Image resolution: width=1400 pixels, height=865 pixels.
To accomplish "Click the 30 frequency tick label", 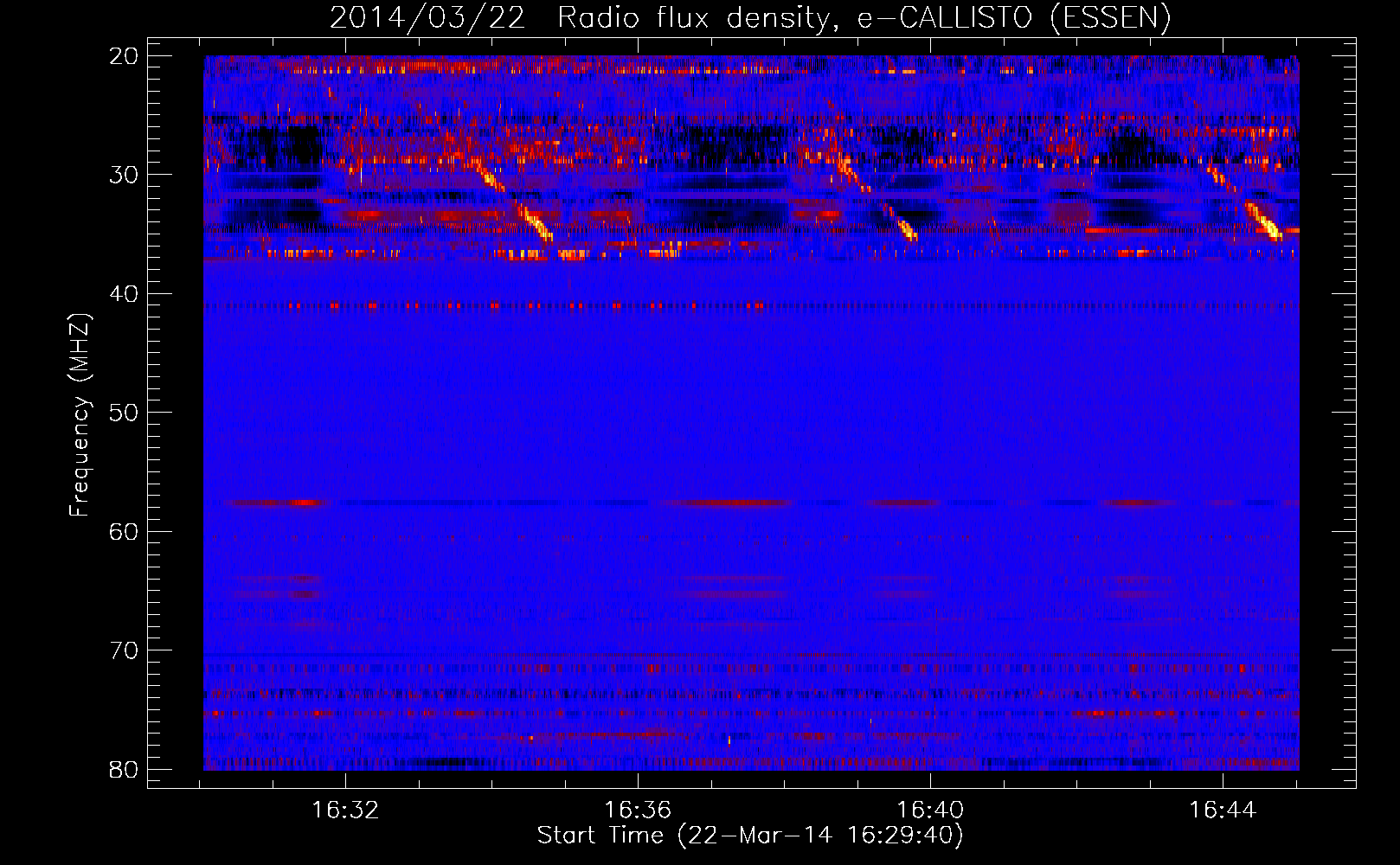I will coord(124,175).
